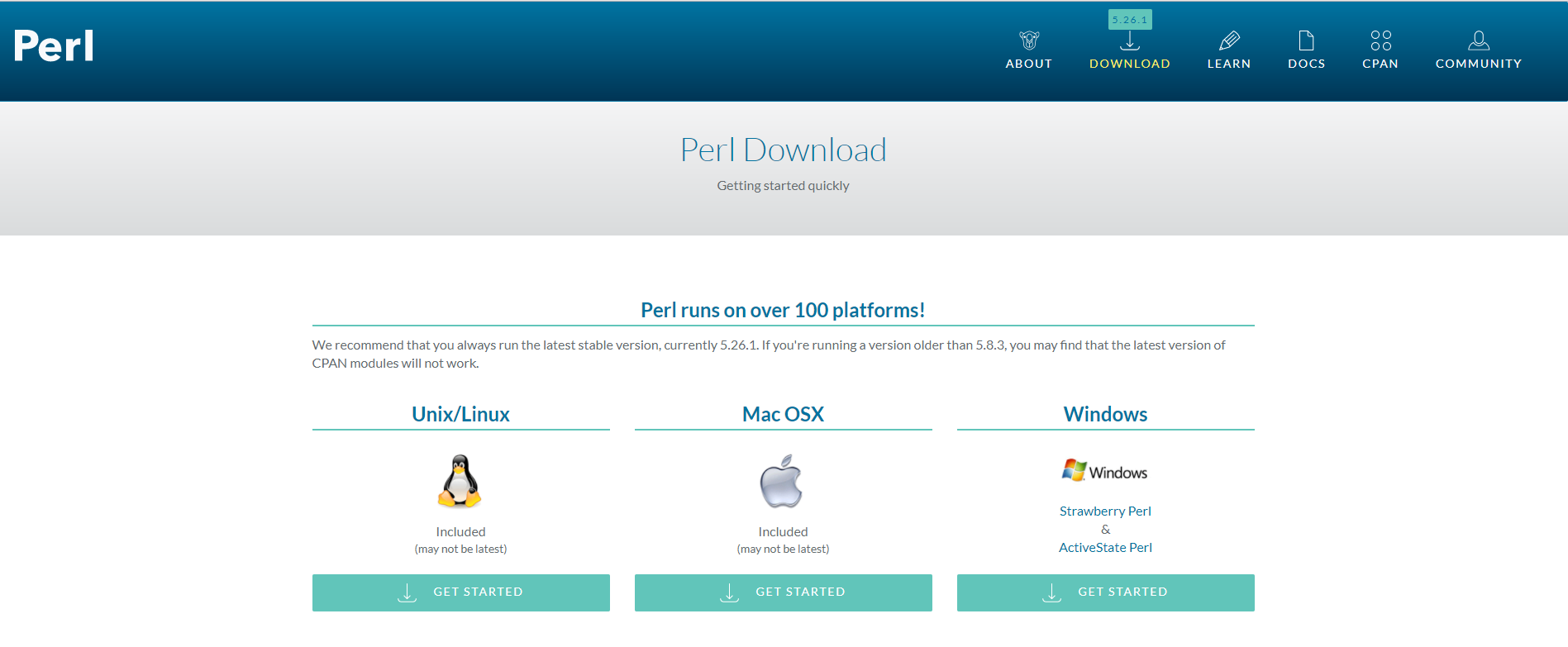Click the Tux penguin Linux icon

pyautogui.click(x=460, y=481)
